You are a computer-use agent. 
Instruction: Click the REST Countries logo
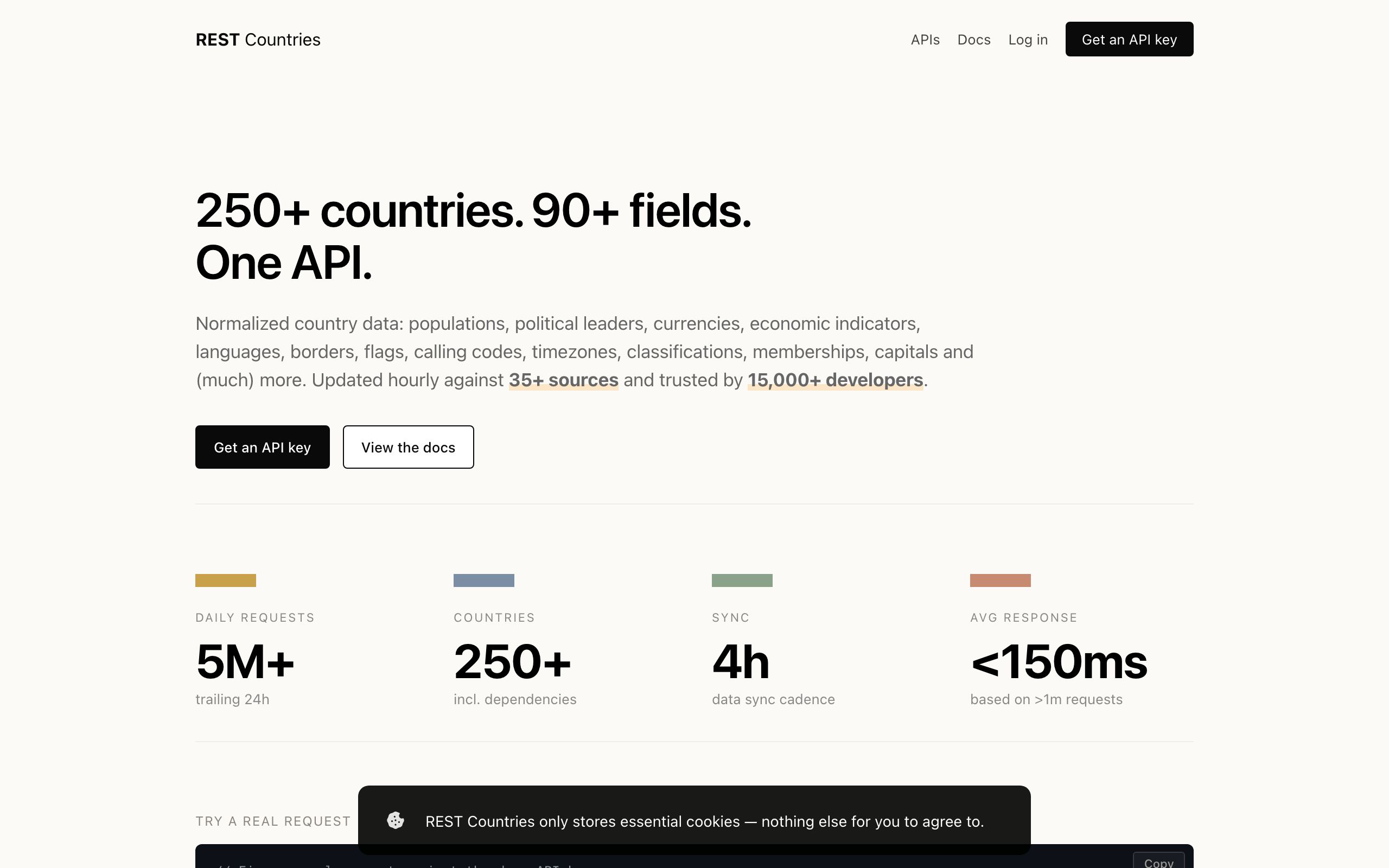click(x=258, y=40)
